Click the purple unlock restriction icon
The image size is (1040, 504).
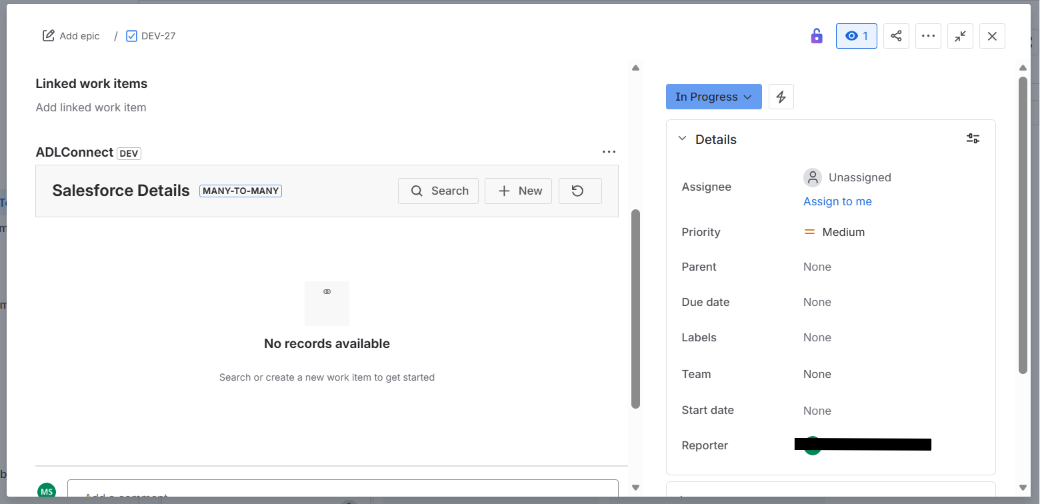816,36
